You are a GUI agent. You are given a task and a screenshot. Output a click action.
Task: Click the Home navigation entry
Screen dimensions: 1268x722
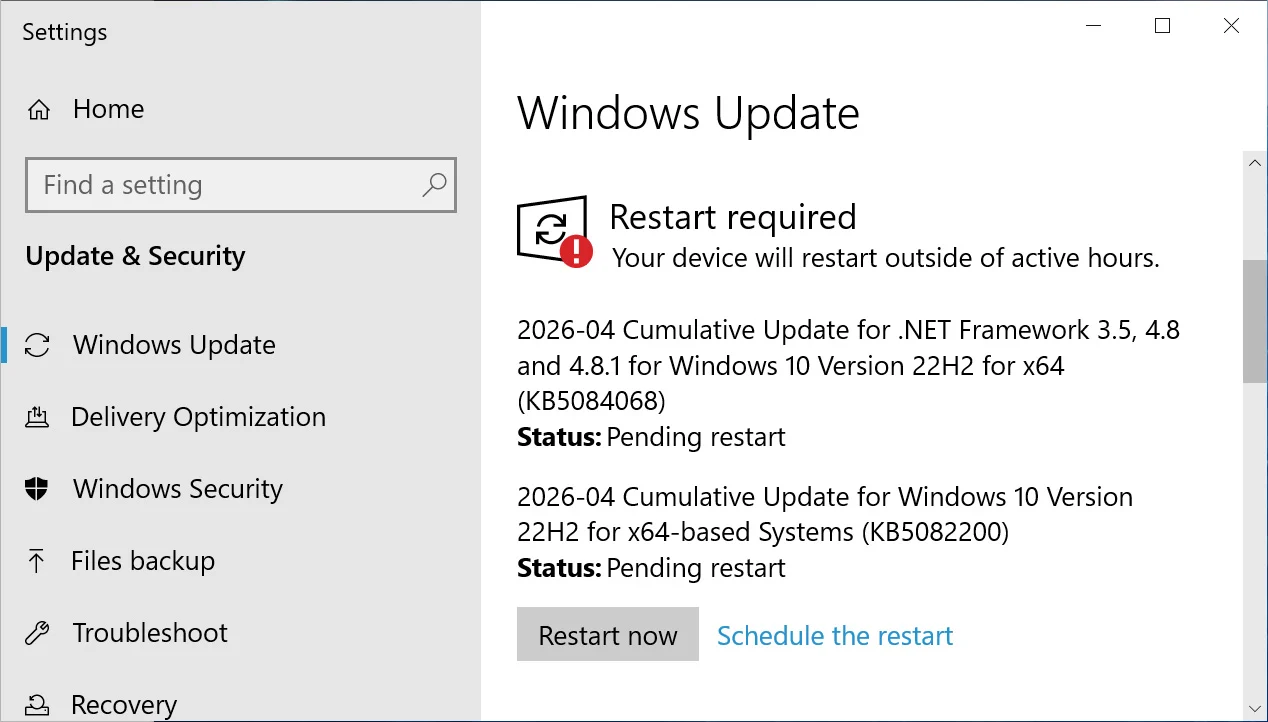108,109
